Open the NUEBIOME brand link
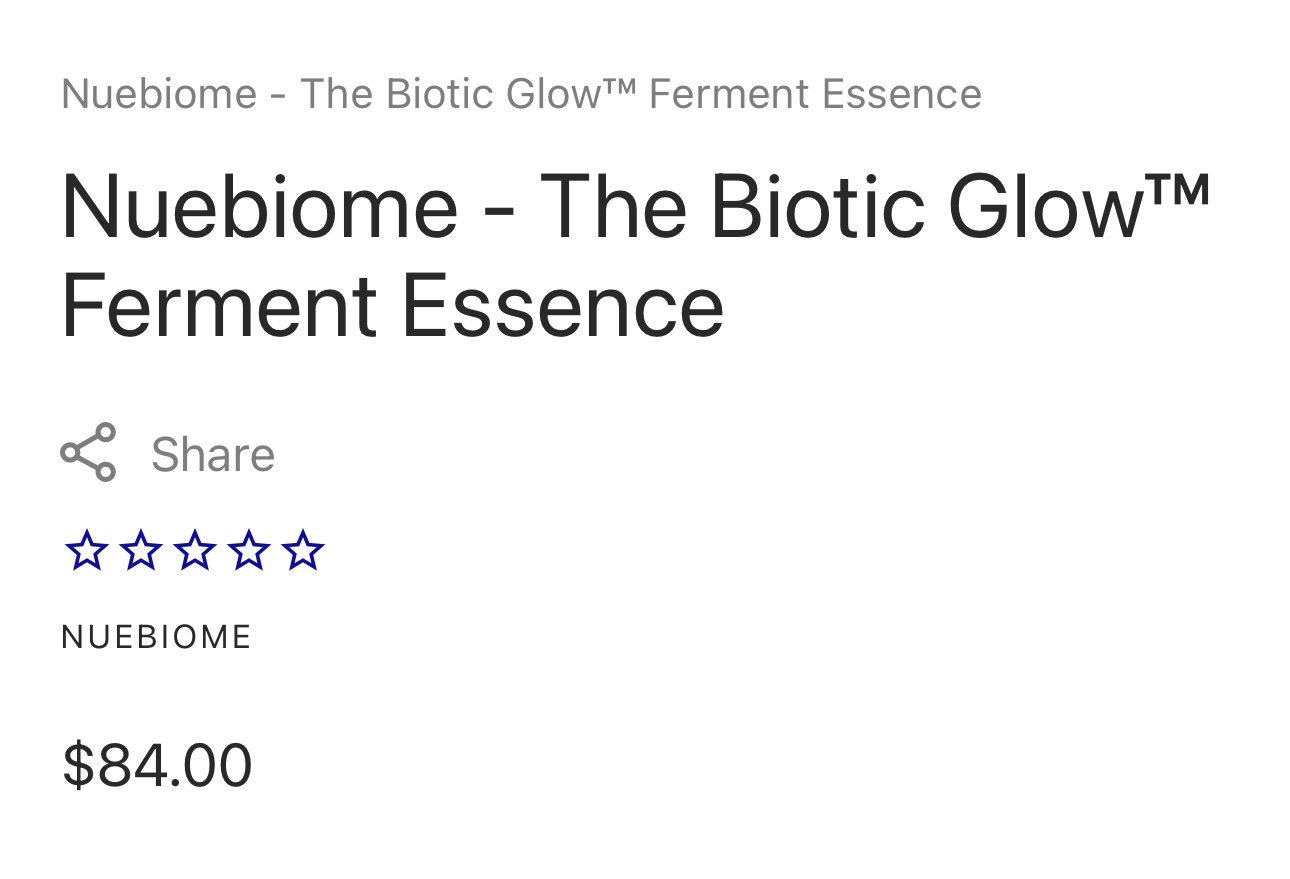The height and width of the screenshot is (879, 1290). coord(157,637)
